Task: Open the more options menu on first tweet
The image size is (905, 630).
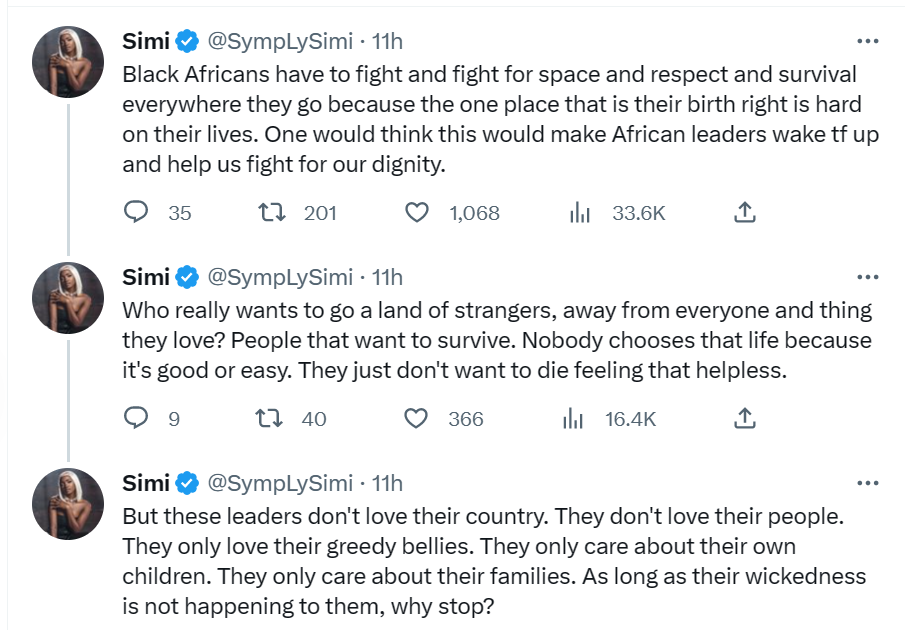Action: (866, 41)
